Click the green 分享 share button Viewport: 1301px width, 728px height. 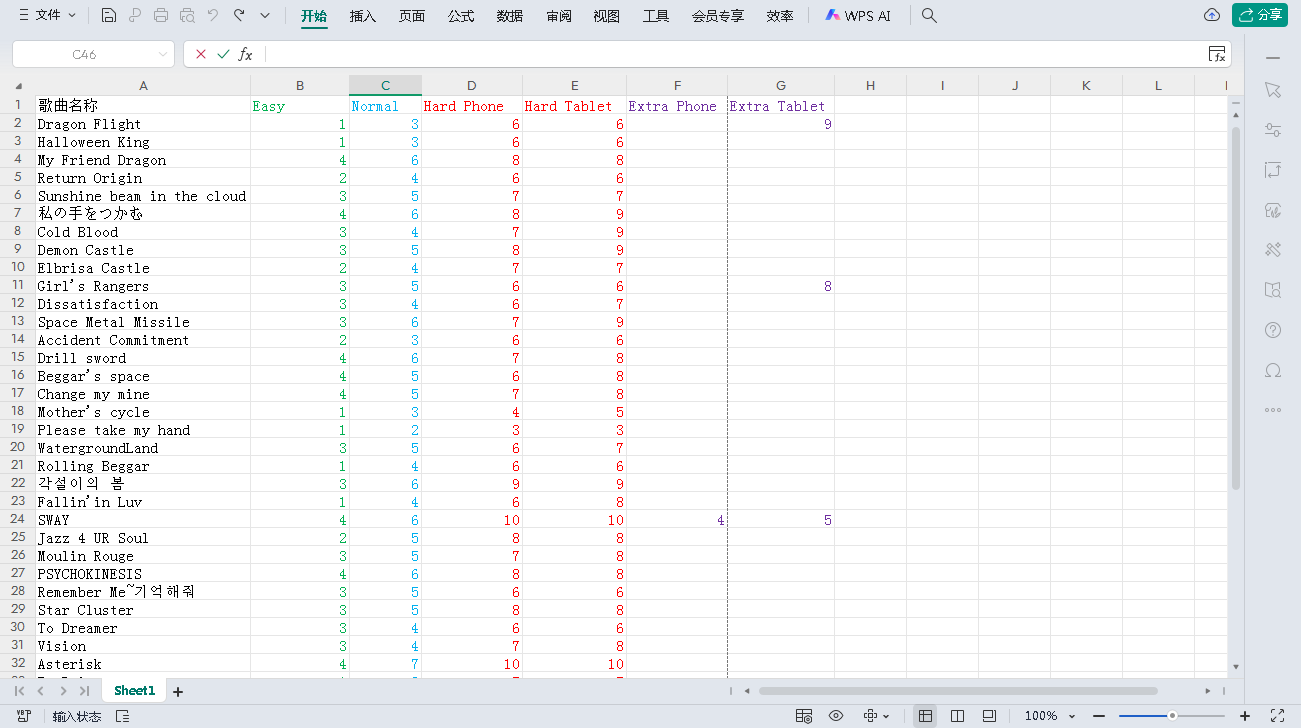[1259, 15]
